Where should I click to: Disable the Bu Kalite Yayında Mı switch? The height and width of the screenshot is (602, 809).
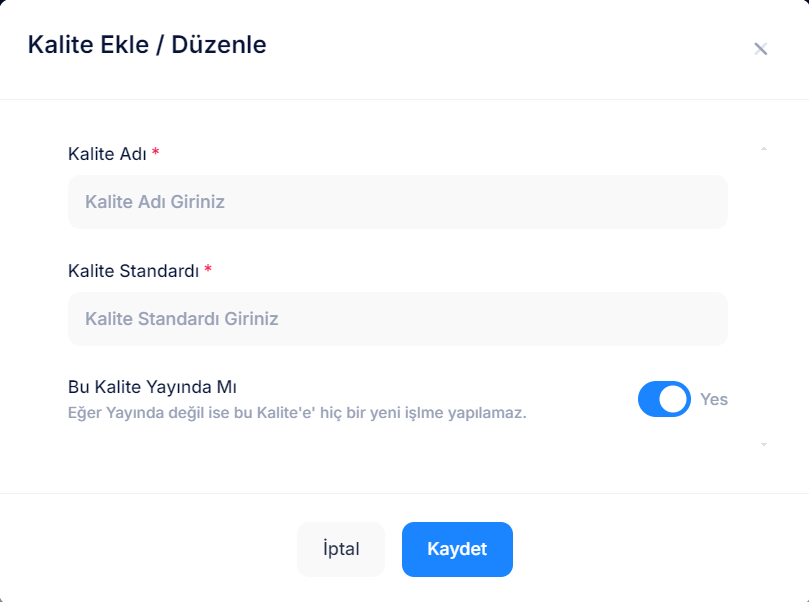coord(664,399)
